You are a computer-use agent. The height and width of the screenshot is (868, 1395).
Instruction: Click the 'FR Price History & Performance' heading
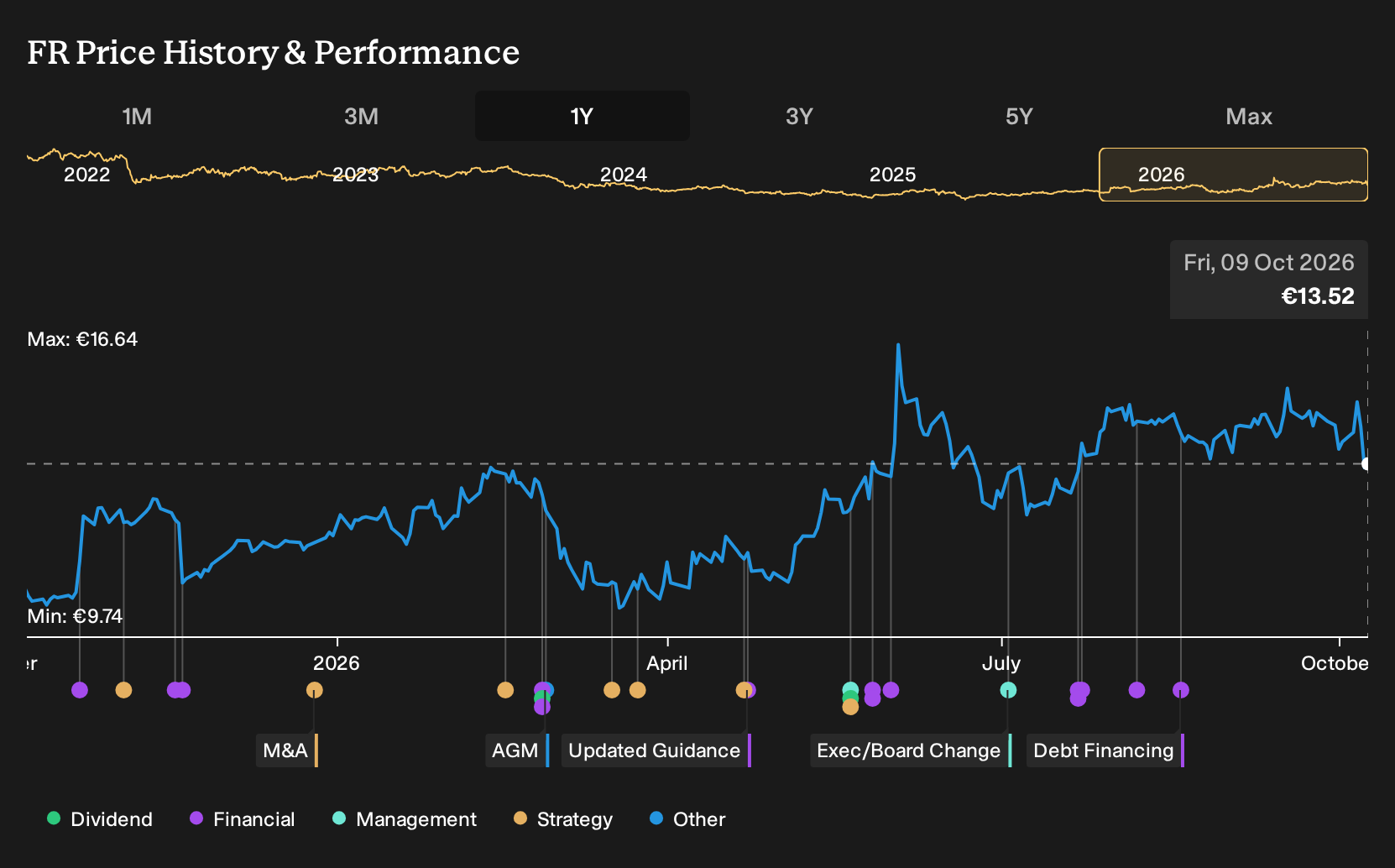274,52
